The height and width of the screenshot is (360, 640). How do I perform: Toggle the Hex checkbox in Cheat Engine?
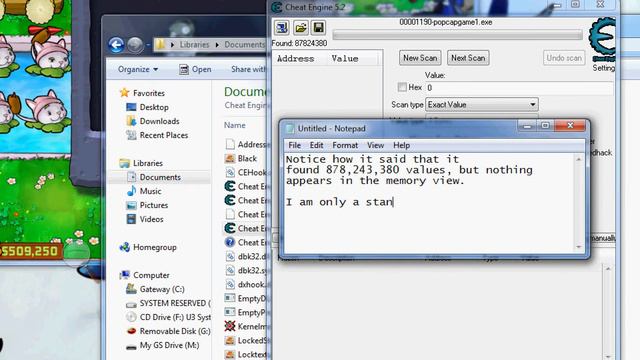pyautogui.click(x=402, y=87)
